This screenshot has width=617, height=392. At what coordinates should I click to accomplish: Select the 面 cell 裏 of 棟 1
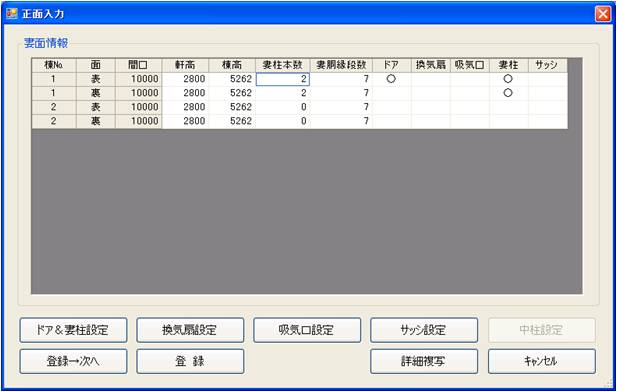[x=96, y=93]
